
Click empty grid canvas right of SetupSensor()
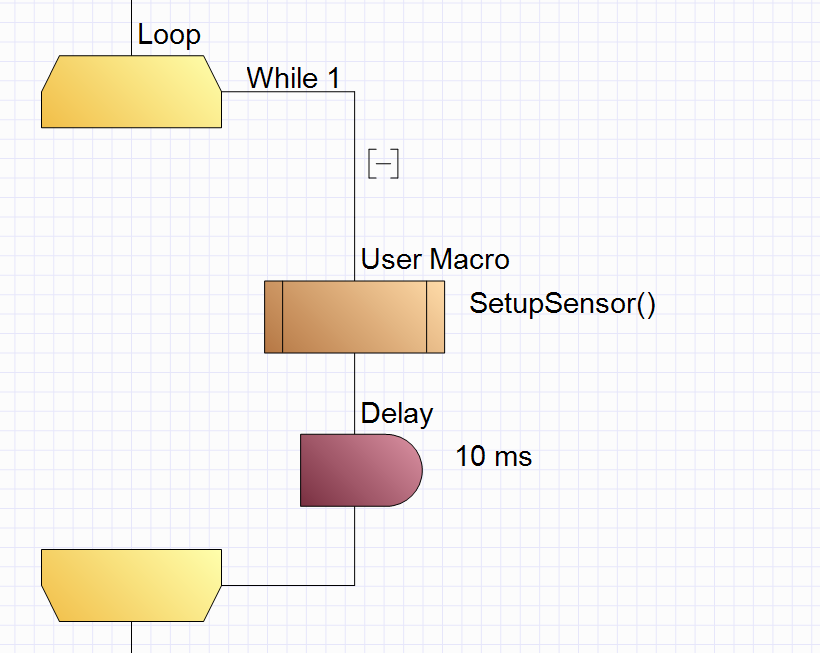pyautogui.click(x=740, y=303)
